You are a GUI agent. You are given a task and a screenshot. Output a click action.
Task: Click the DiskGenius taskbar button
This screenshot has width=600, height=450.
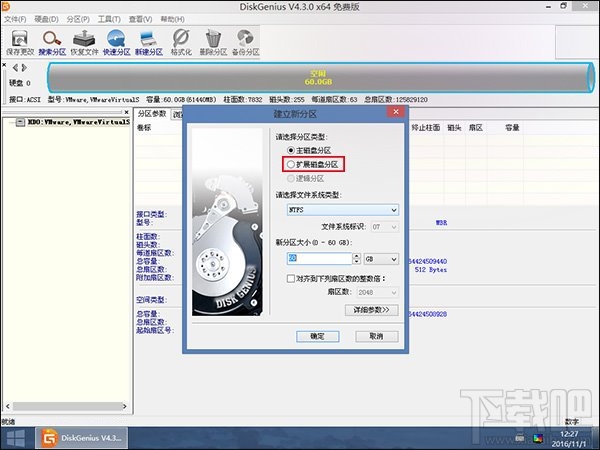[82, 438]
